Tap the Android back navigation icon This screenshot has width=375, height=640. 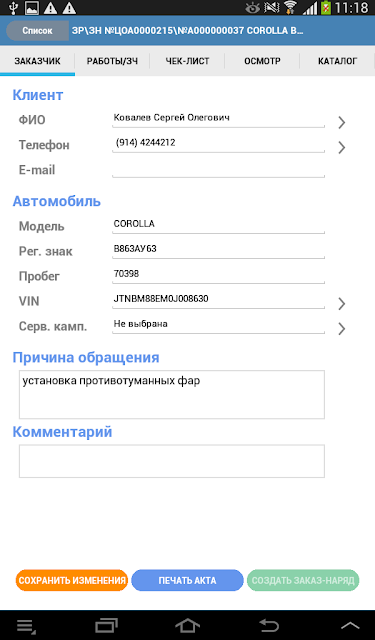click(x=269, y=625)
